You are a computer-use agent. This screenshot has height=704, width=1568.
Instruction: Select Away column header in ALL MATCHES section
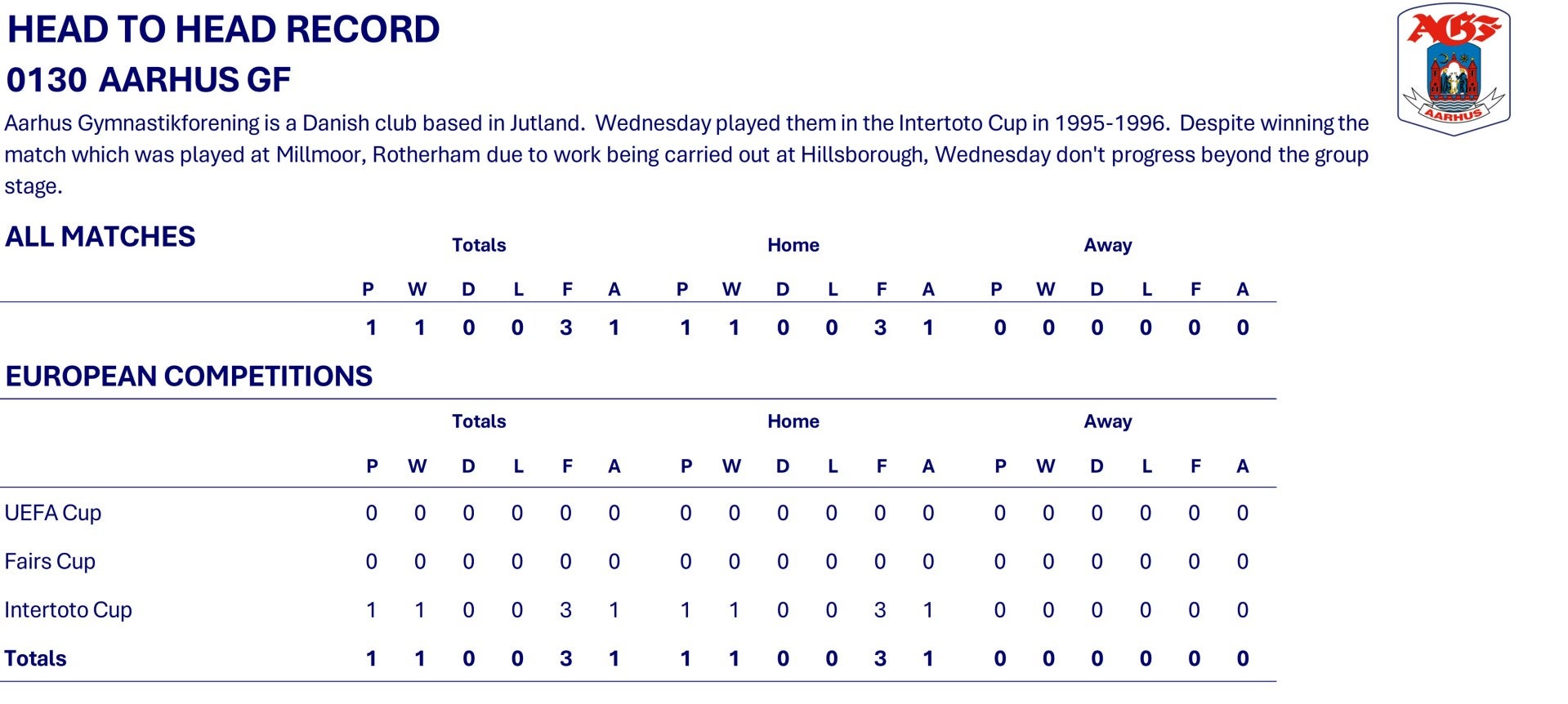(1107, 245)
